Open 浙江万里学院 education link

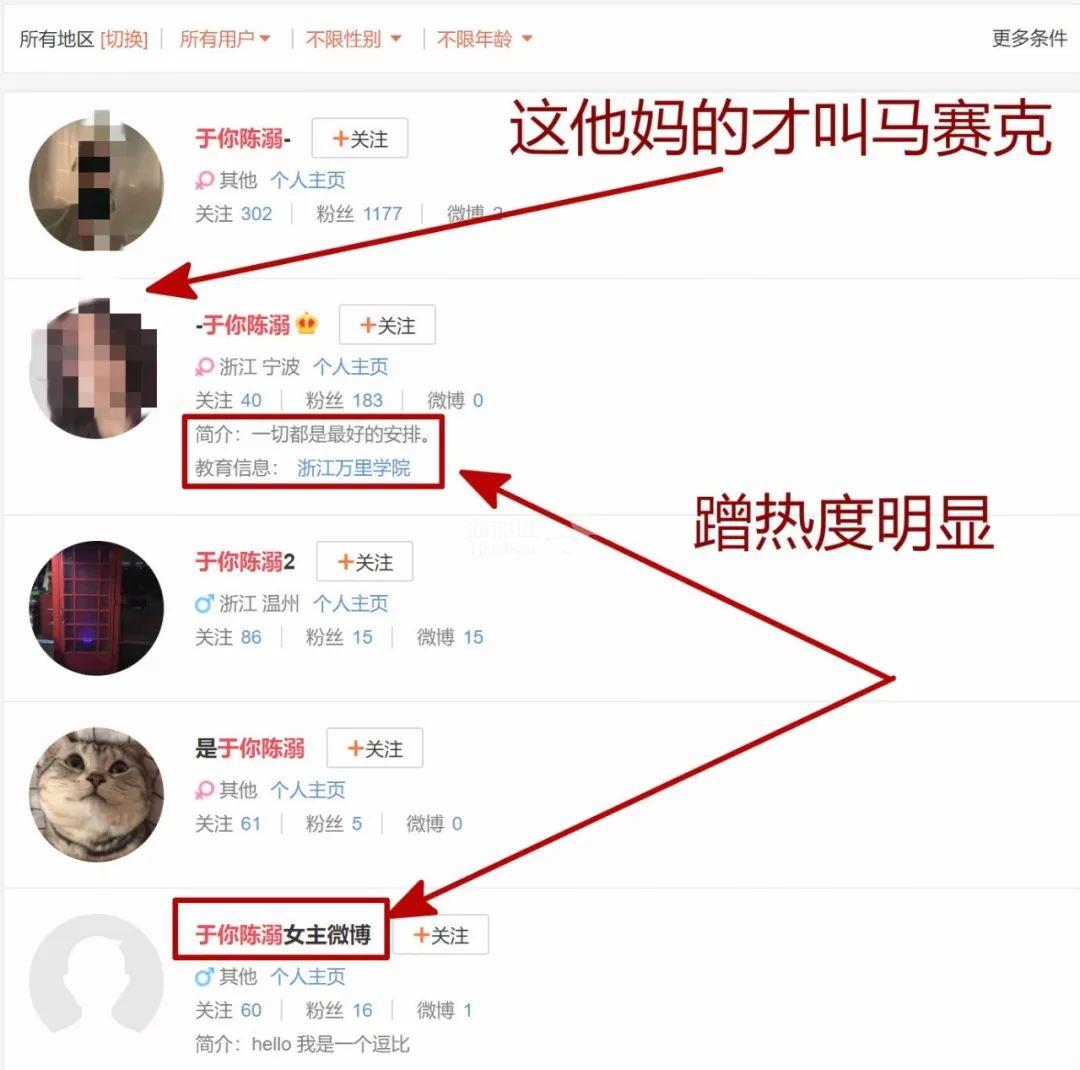pos(353,469)
